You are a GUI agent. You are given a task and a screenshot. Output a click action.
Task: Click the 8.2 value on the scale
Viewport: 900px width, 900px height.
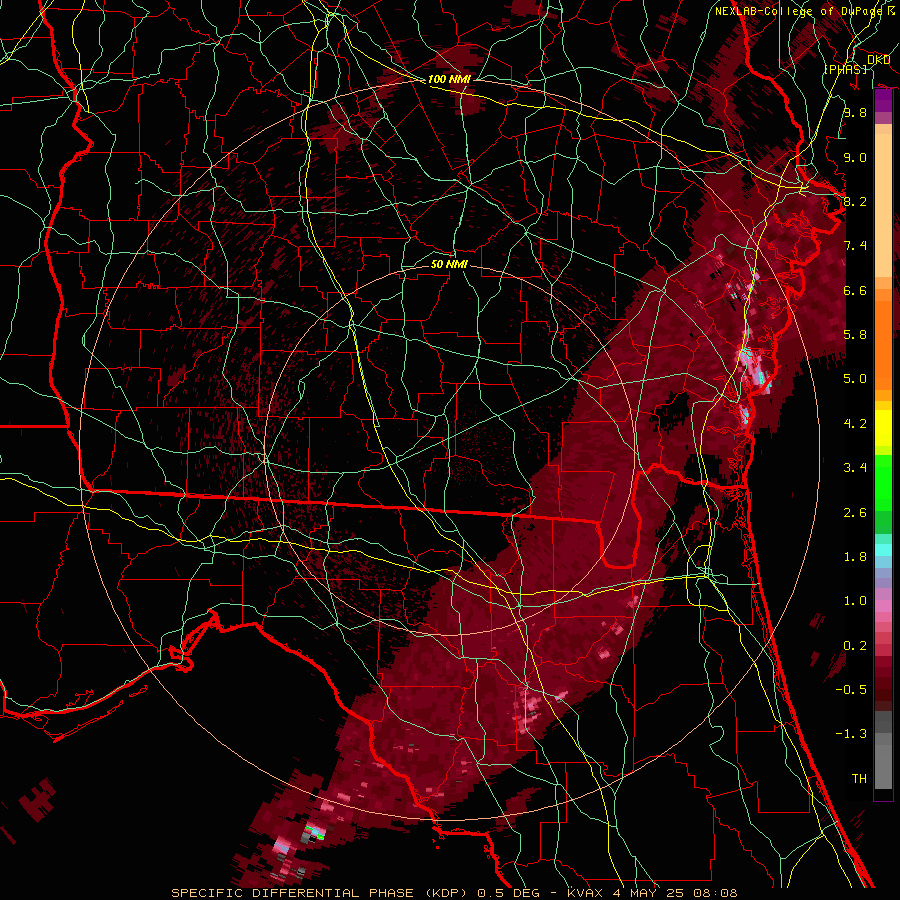coord(855,201)
